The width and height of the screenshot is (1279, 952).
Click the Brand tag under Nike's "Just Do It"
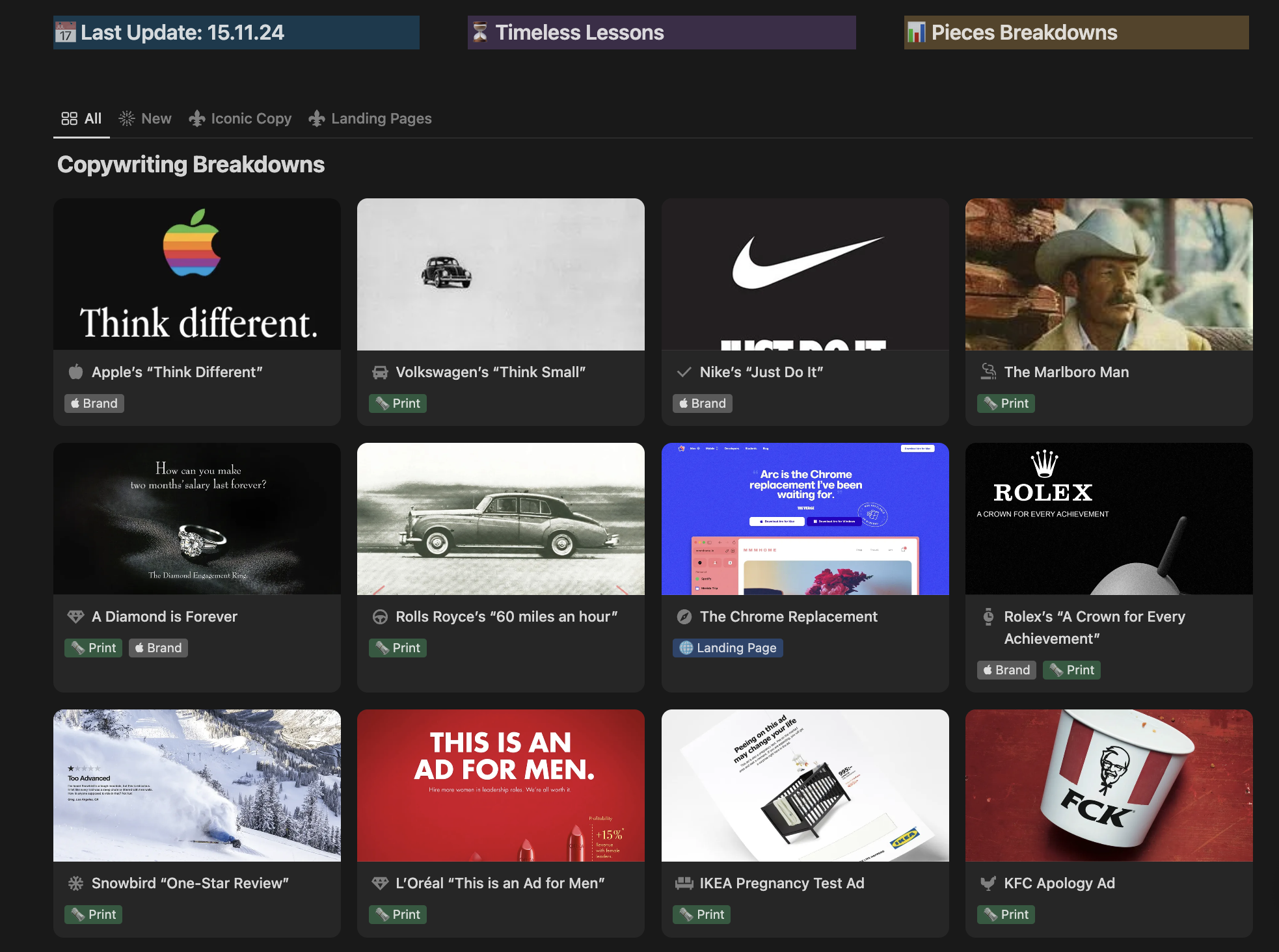[x=703, y=403]
